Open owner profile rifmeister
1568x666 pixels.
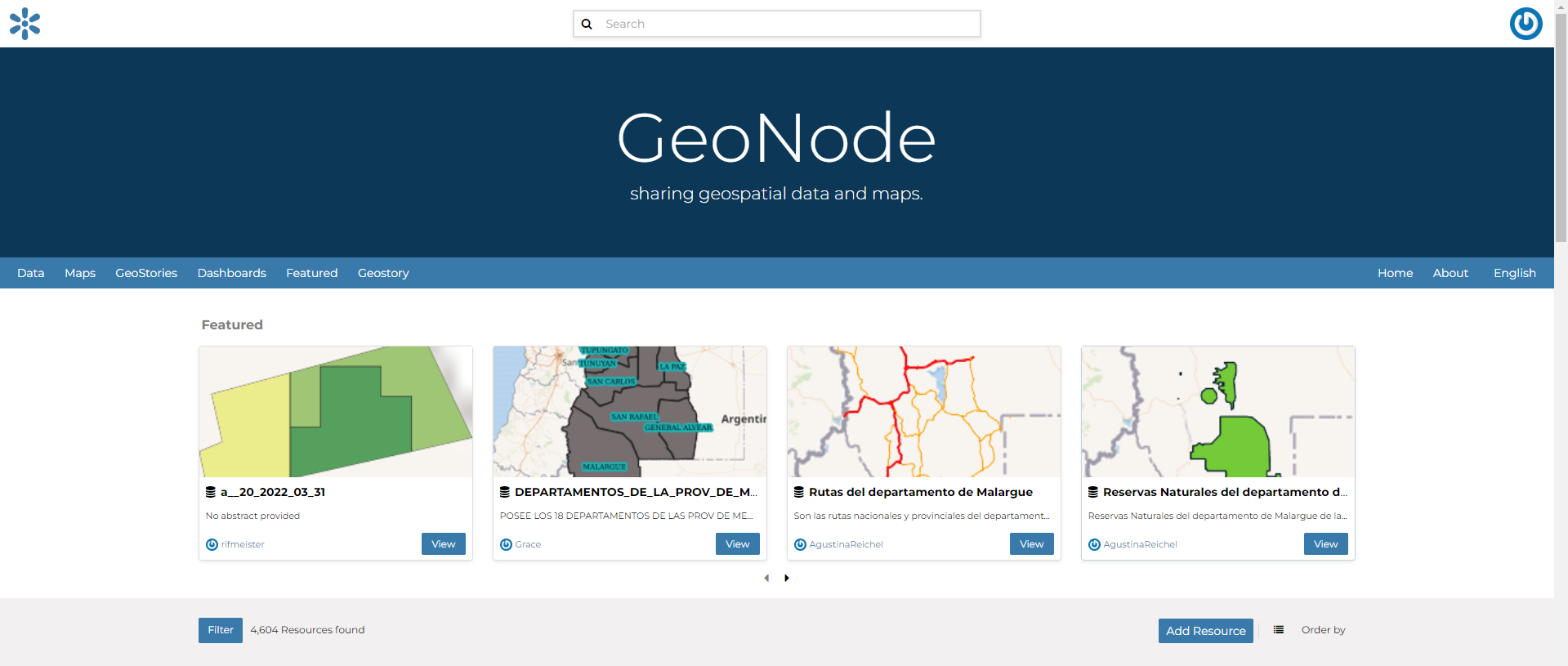coord(243,544)
